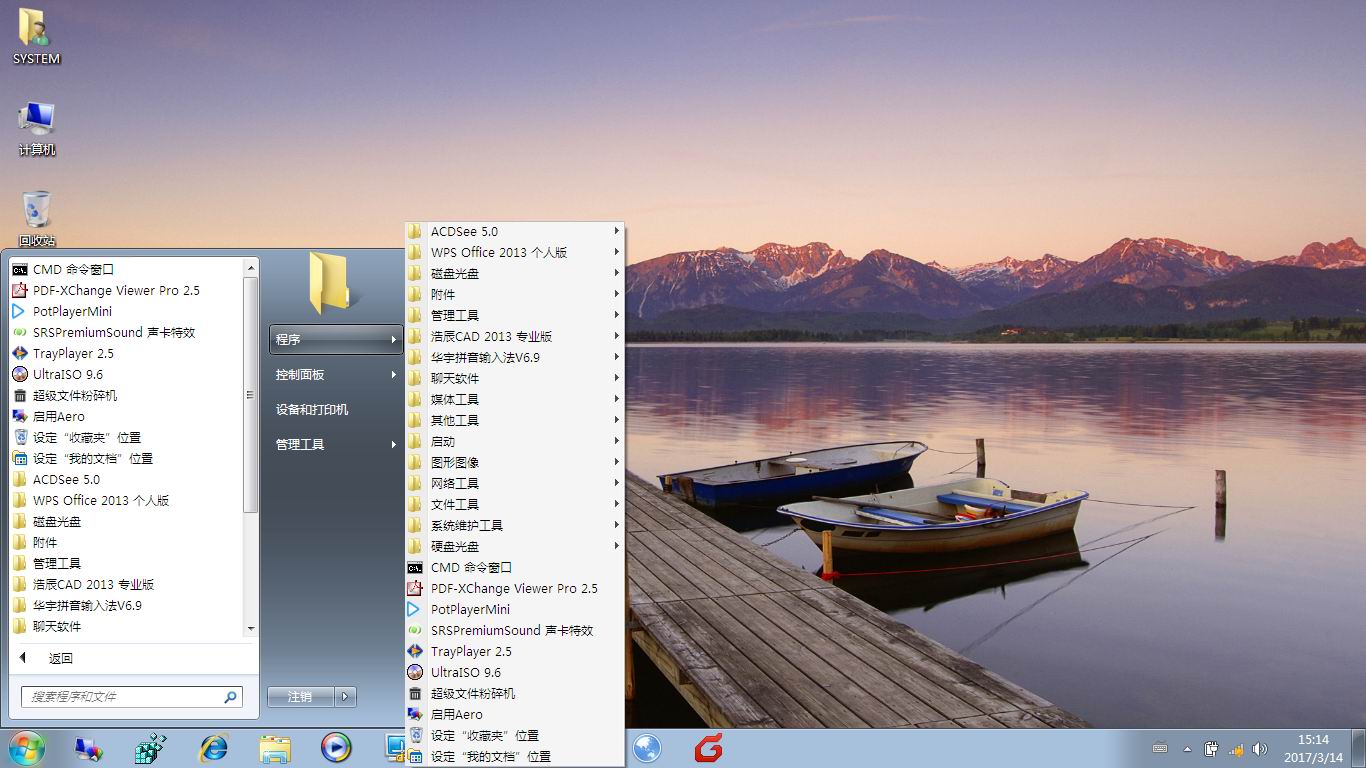1366x768 pixels.
Task: Open the file explorer taskbar icon
Action: coord(274,748)
